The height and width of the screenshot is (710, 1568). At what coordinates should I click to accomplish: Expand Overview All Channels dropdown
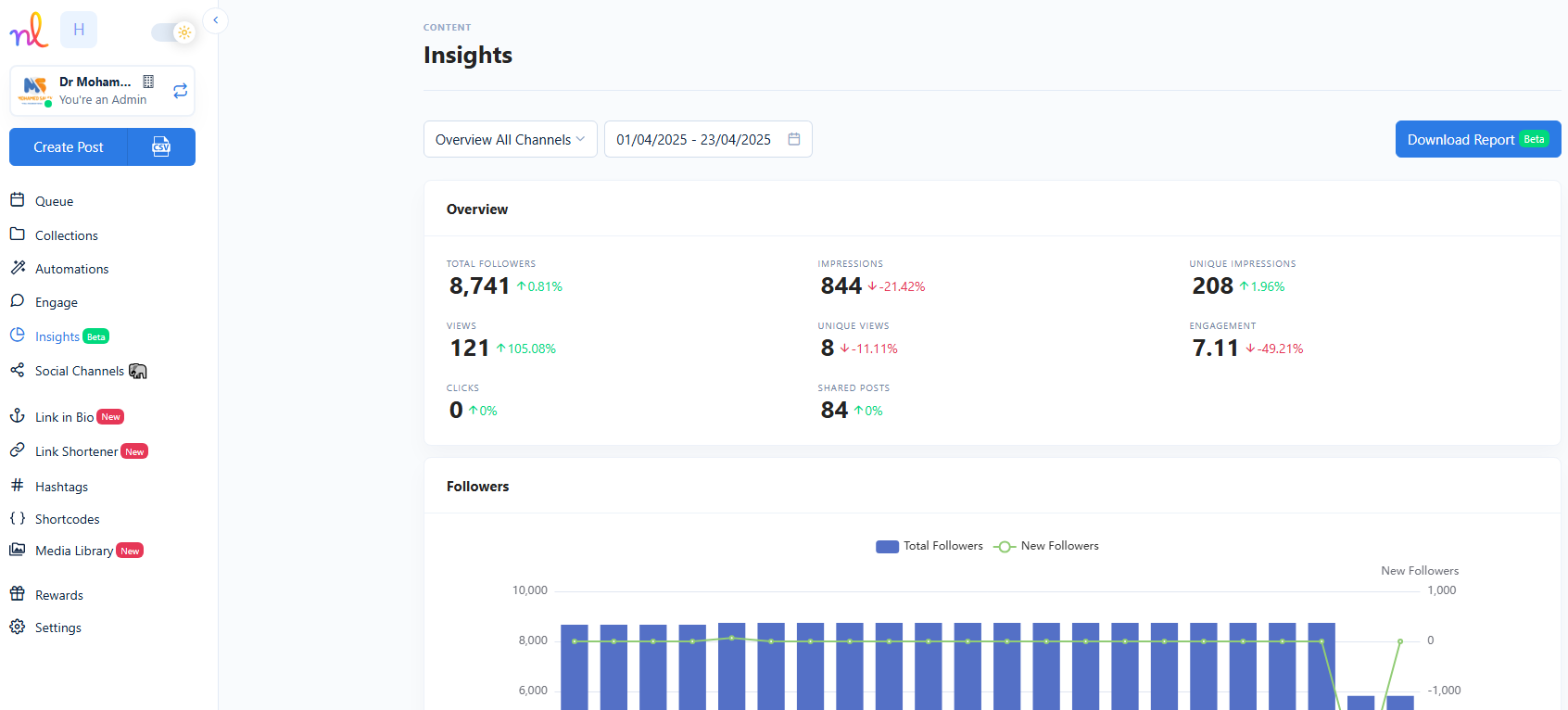pos(511,139)
